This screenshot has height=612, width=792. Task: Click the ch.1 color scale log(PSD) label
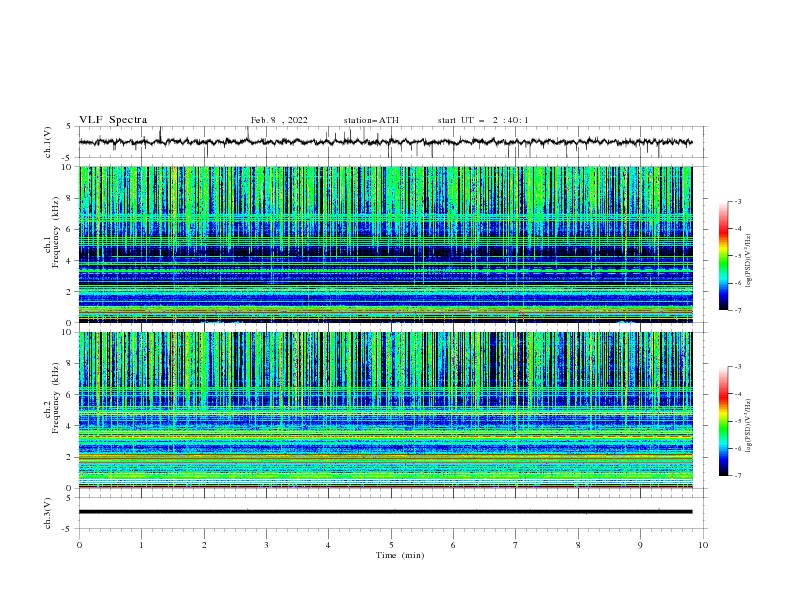pyautogui.click(x=749, y=261)
